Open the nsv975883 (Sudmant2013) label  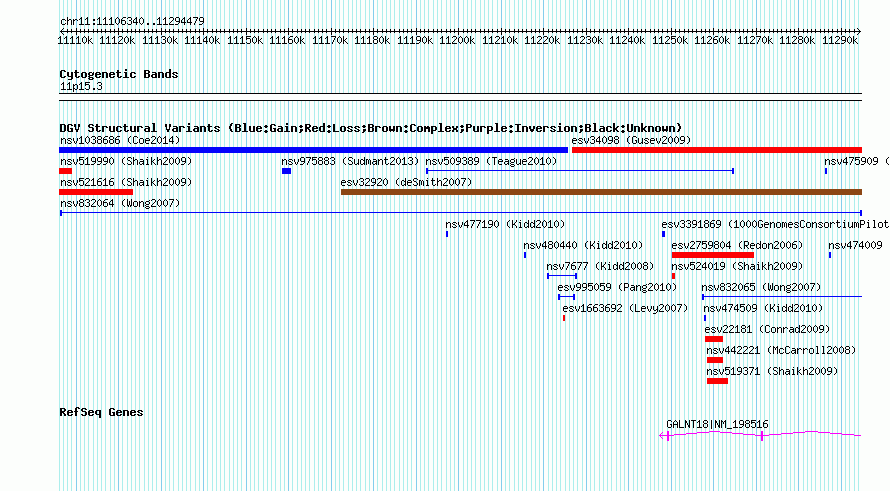coord(350,161)
